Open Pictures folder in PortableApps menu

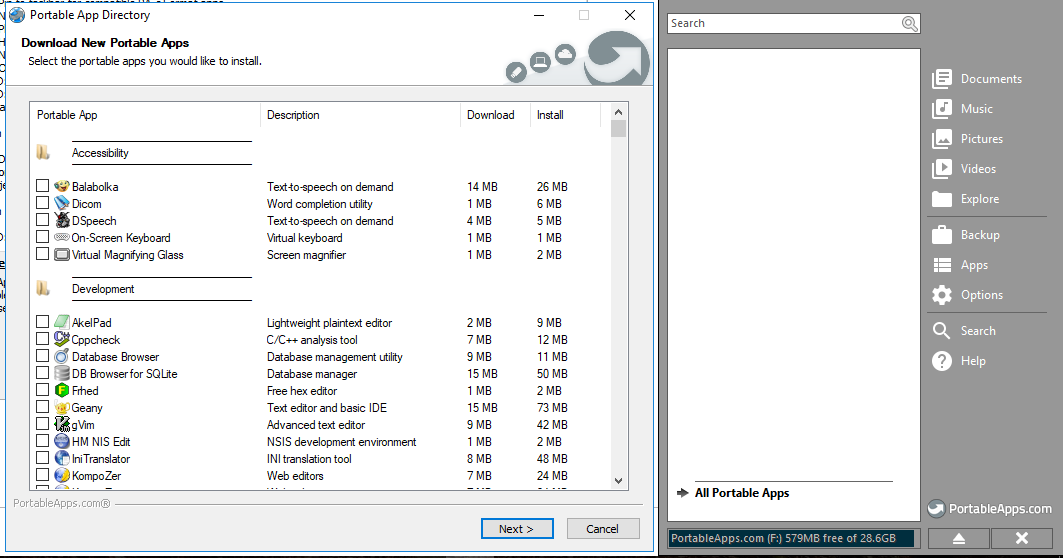(x=967, y=138)
